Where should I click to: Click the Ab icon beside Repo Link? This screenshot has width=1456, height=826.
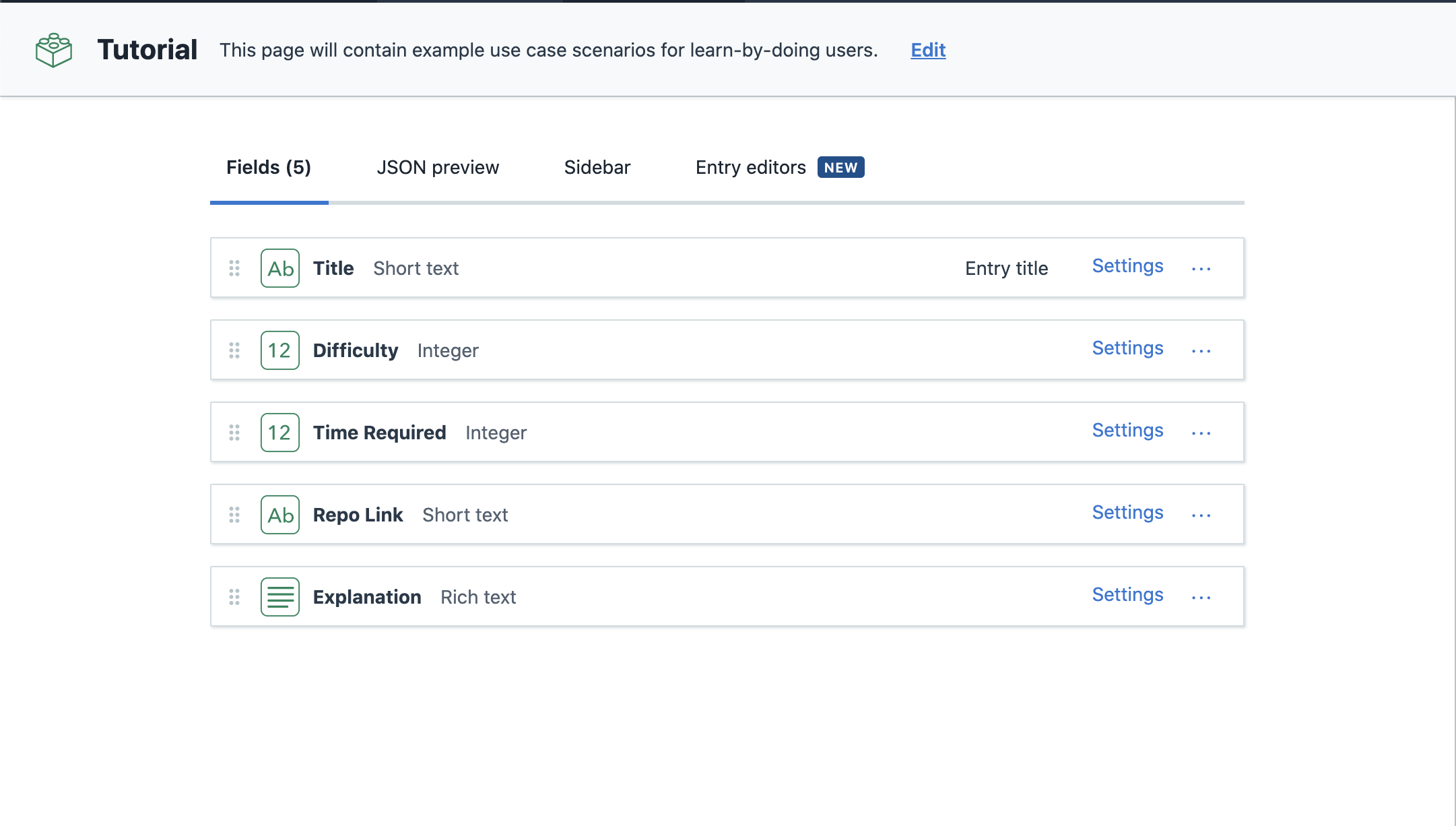[279, 514]
